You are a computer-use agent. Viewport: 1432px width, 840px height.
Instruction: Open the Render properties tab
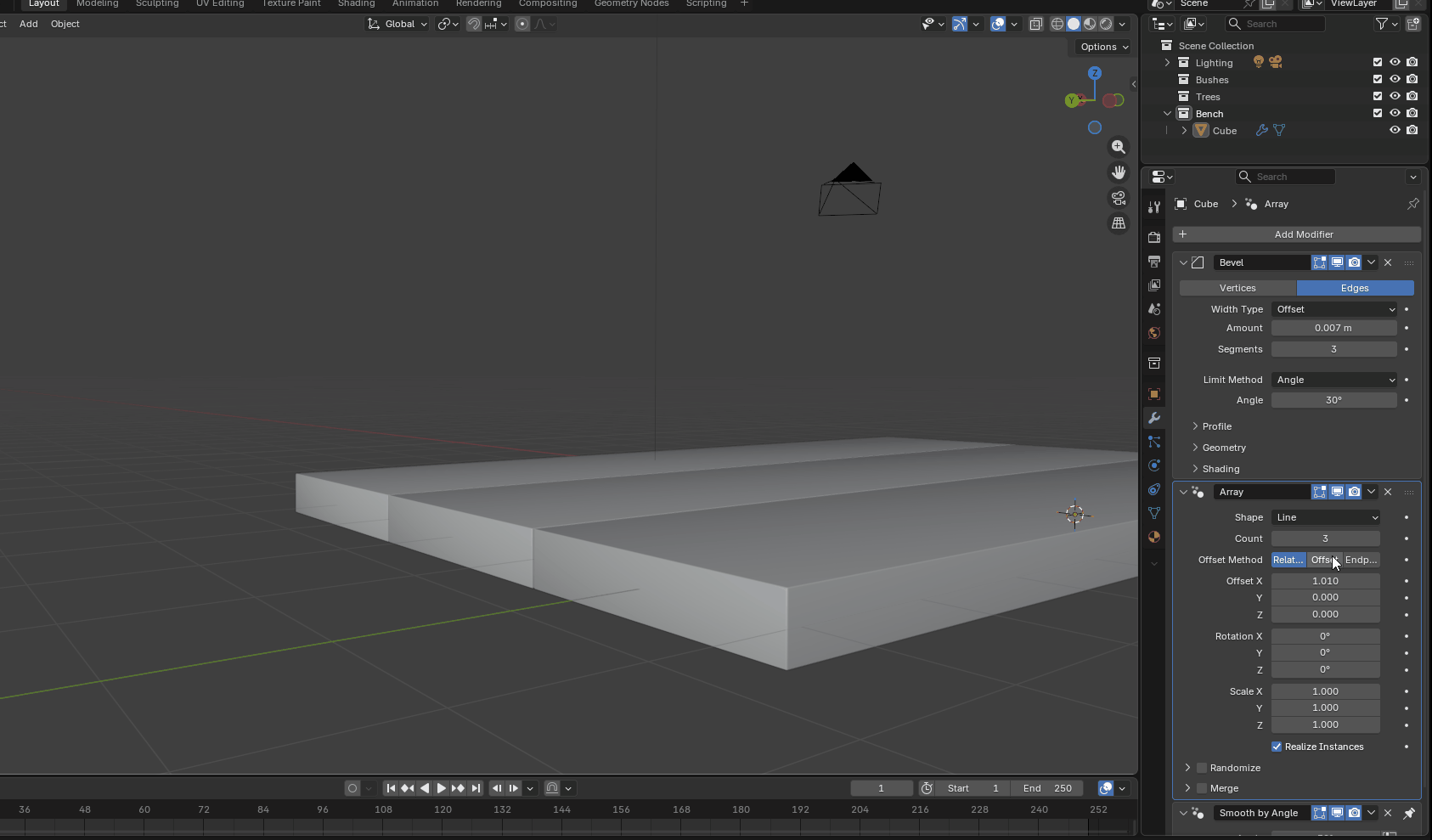point(1153,238)
